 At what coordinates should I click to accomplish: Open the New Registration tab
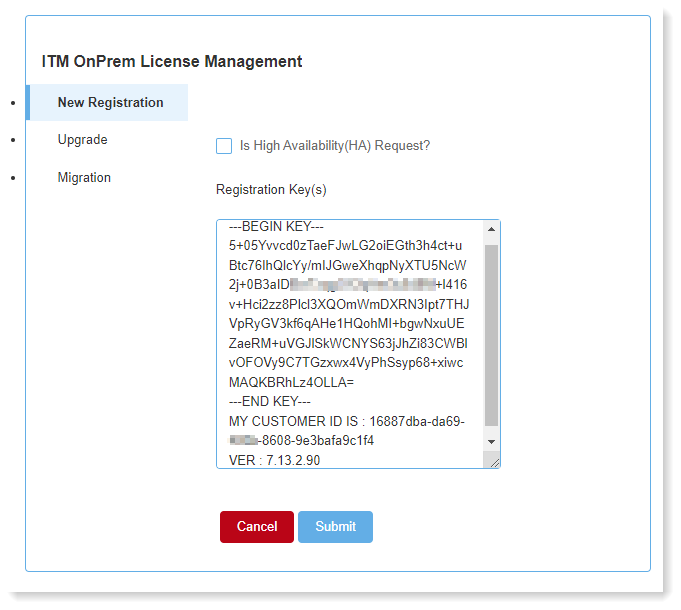point(110,103)
